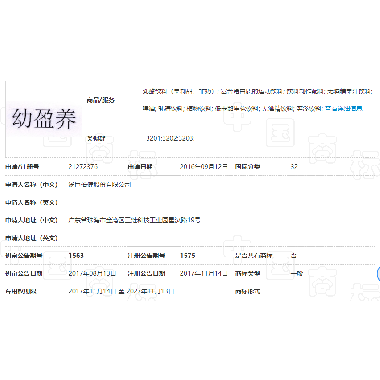This screenshot has height=380, width=380.
Task: Select the date beginning 2017年11月
Action: tap(203, 274)
